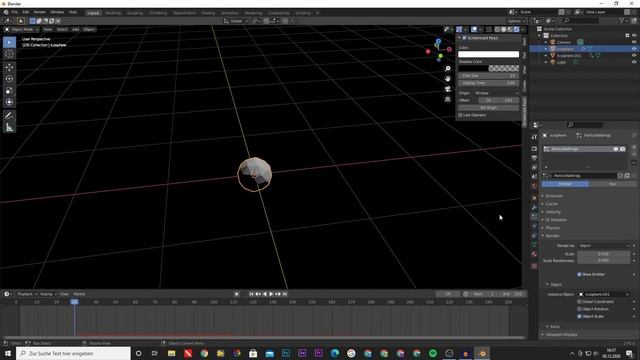Open the Modifier wrench properties tab
This screenshot has height=360, width=640.
point(534,207)
